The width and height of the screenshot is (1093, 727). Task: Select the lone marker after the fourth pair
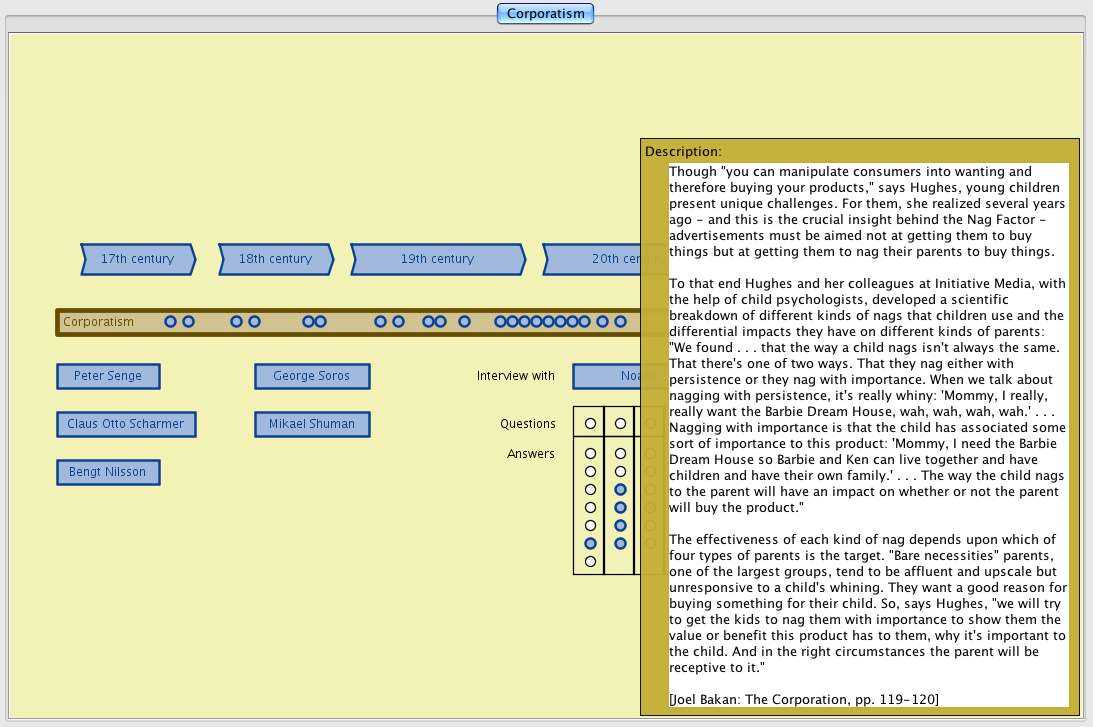464,322
